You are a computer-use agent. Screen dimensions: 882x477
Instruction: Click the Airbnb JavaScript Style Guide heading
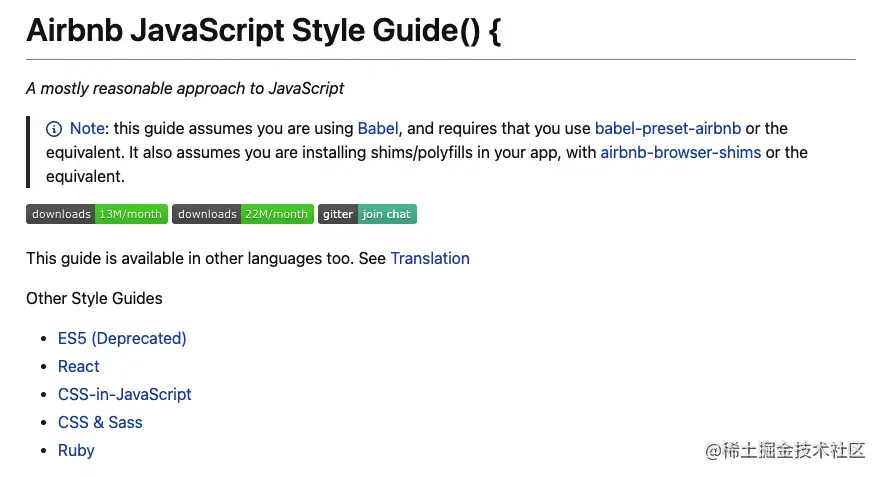263,30
